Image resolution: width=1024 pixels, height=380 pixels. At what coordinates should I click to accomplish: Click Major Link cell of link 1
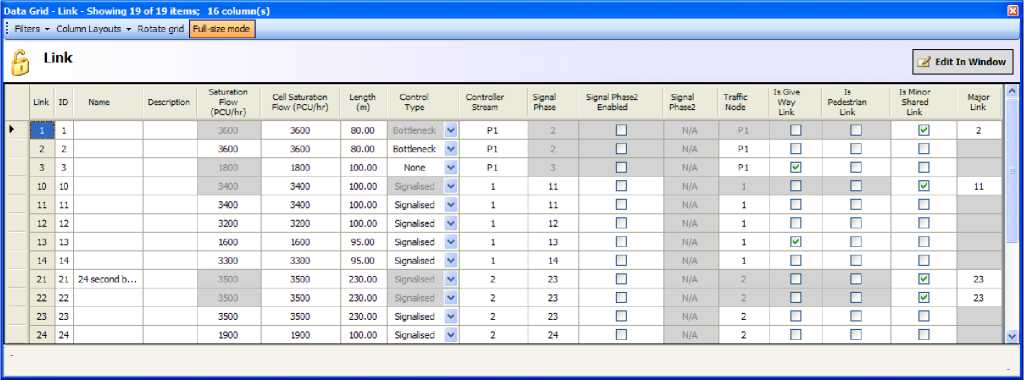click(979, 131)
